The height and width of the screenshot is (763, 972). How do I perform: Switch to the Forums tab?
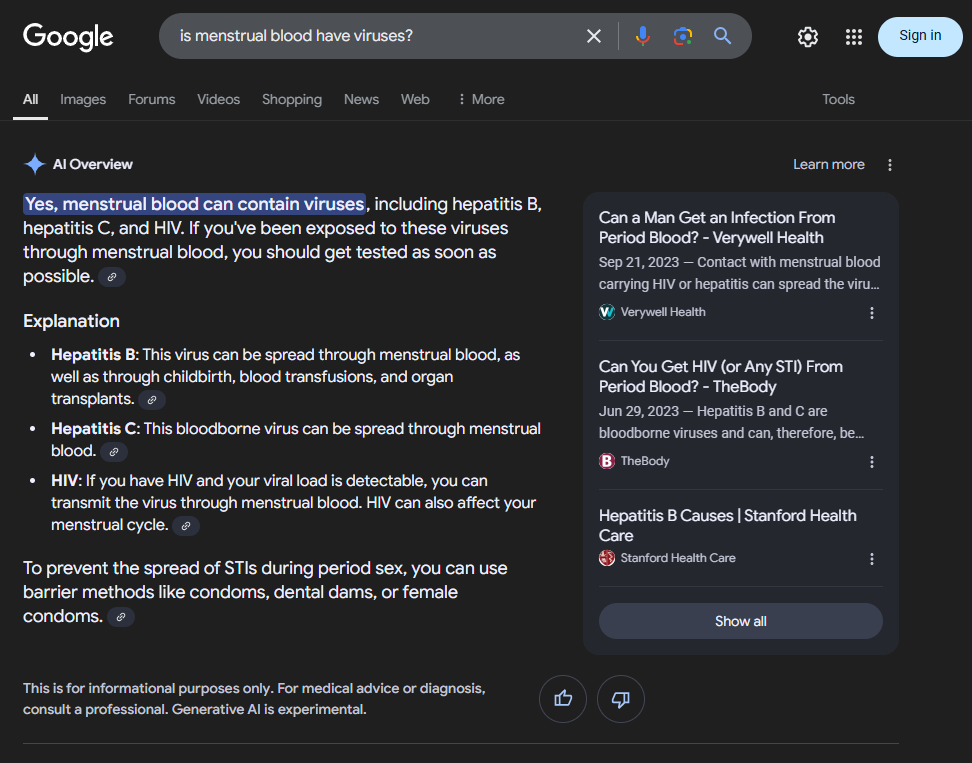152,99
